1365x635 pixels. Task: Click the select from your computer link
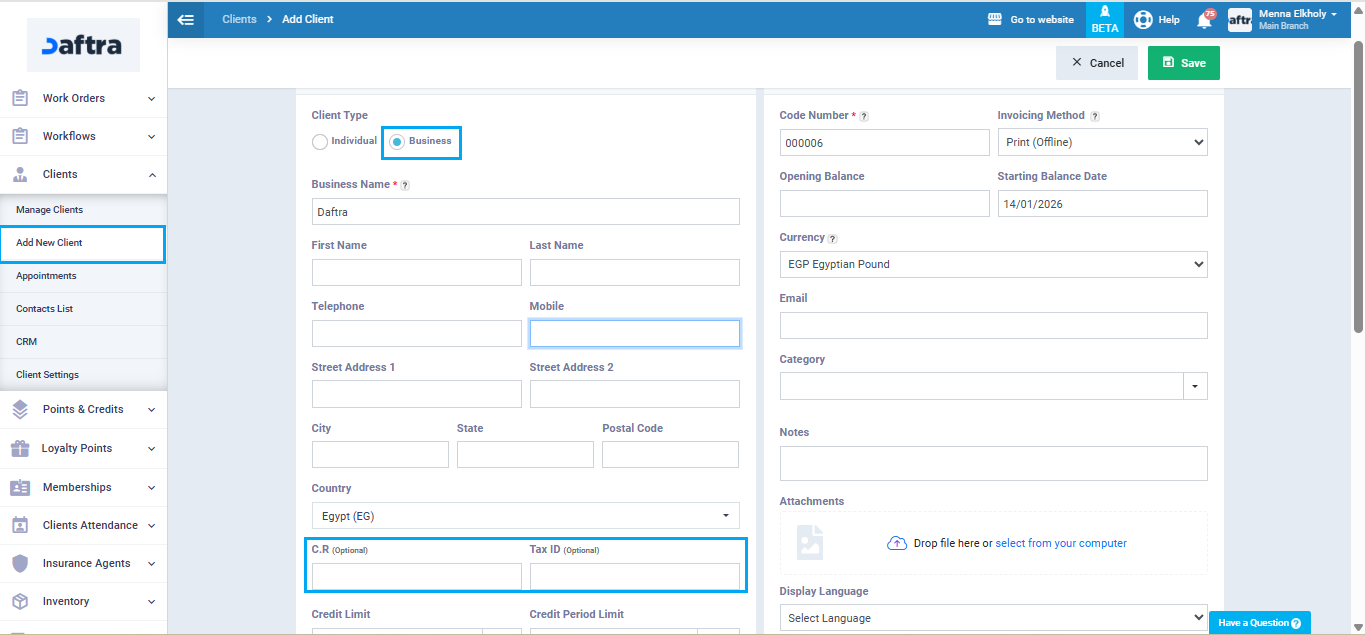pos(1060,543)
